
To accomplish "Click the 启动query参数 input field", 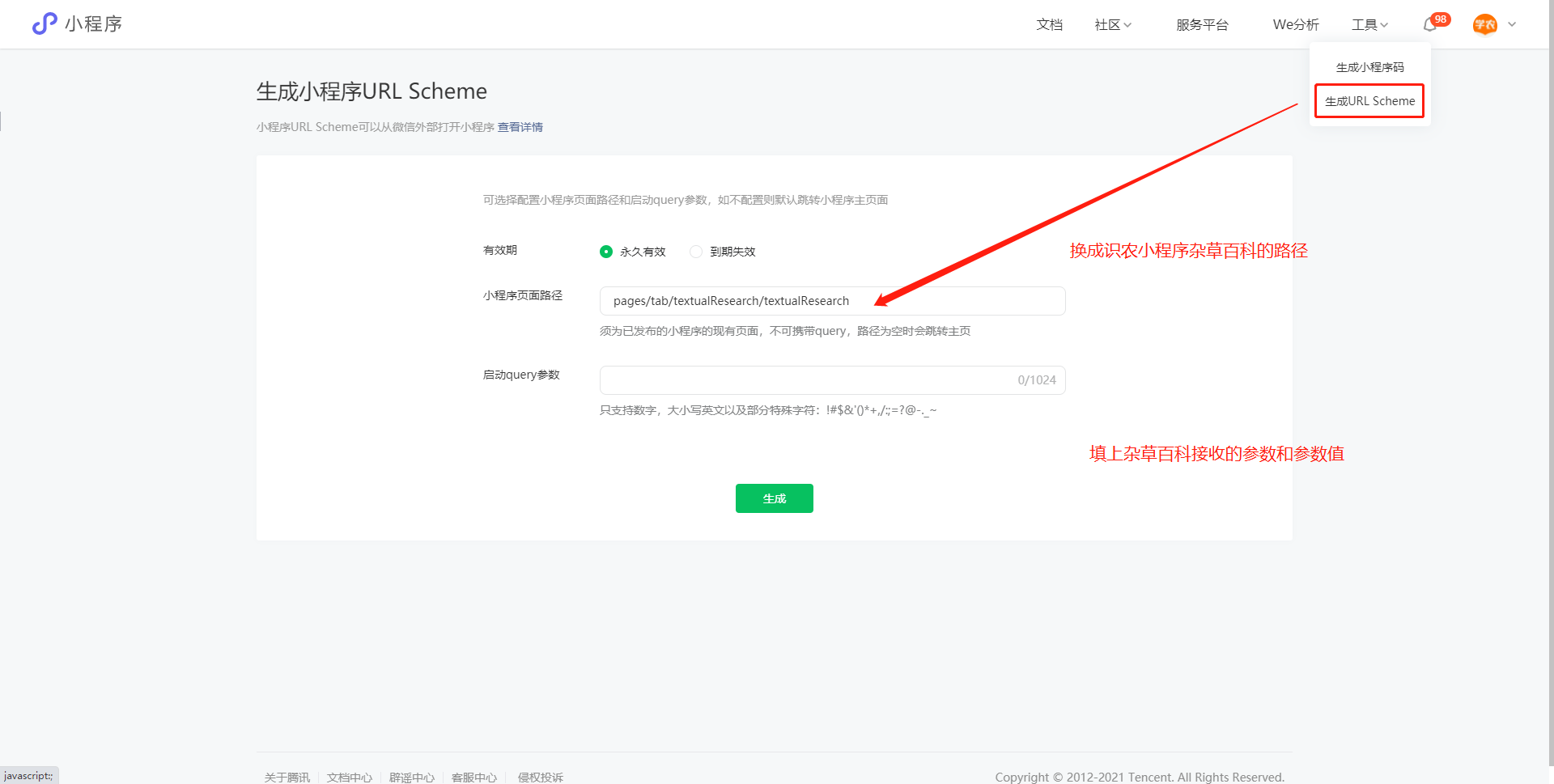I will click(x=832, y=380).
